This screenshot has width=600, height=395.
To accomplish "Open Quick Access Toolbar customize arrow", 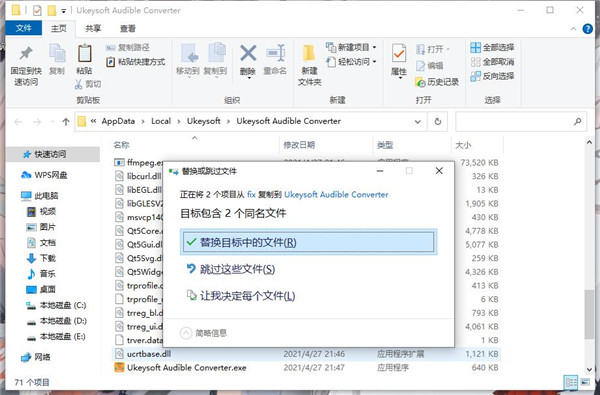I will (64, 11).
